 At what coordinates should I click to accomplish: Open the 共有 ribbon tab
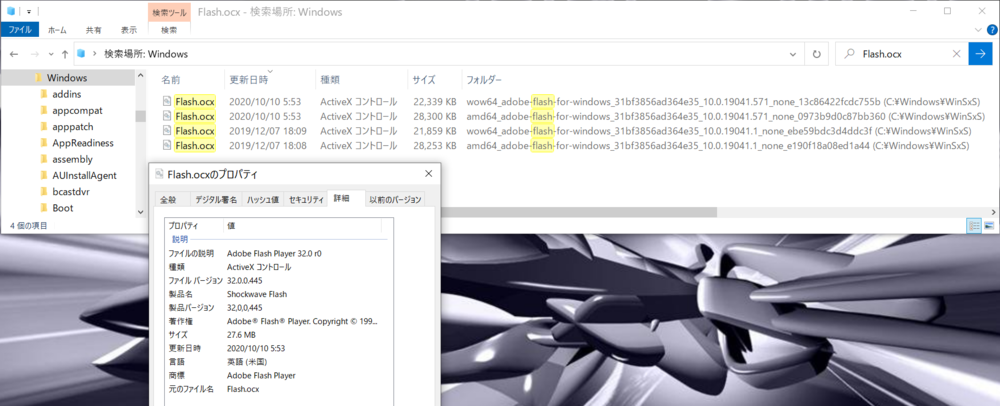94,30
